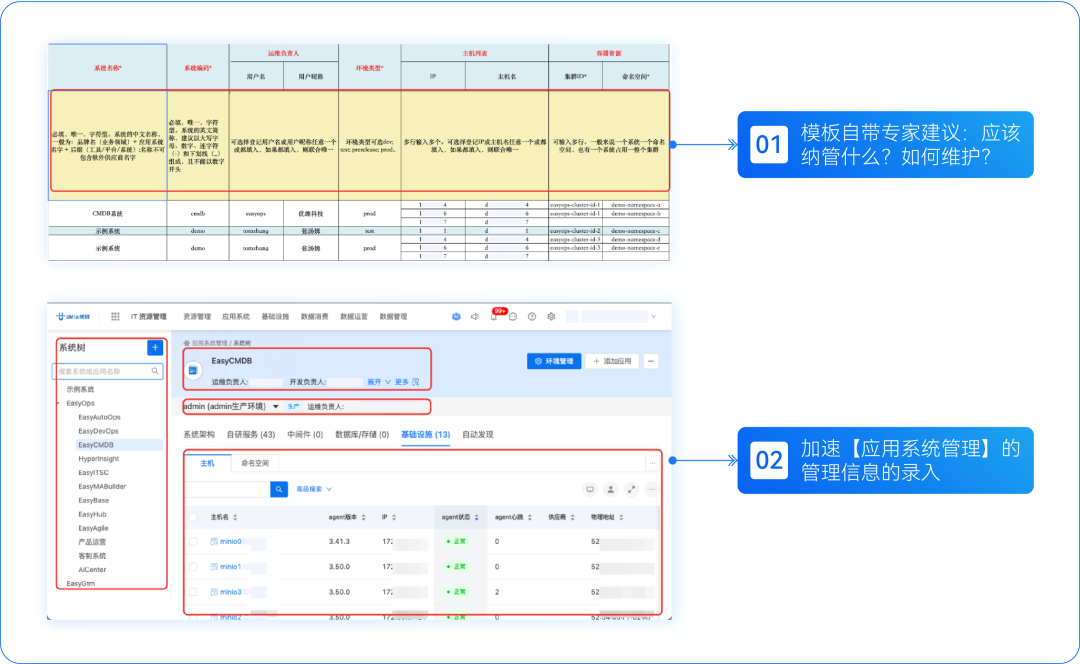Screen dimensions: 1080x664
Task: Click the AI assistant icon in header
Action: [456, 317]
